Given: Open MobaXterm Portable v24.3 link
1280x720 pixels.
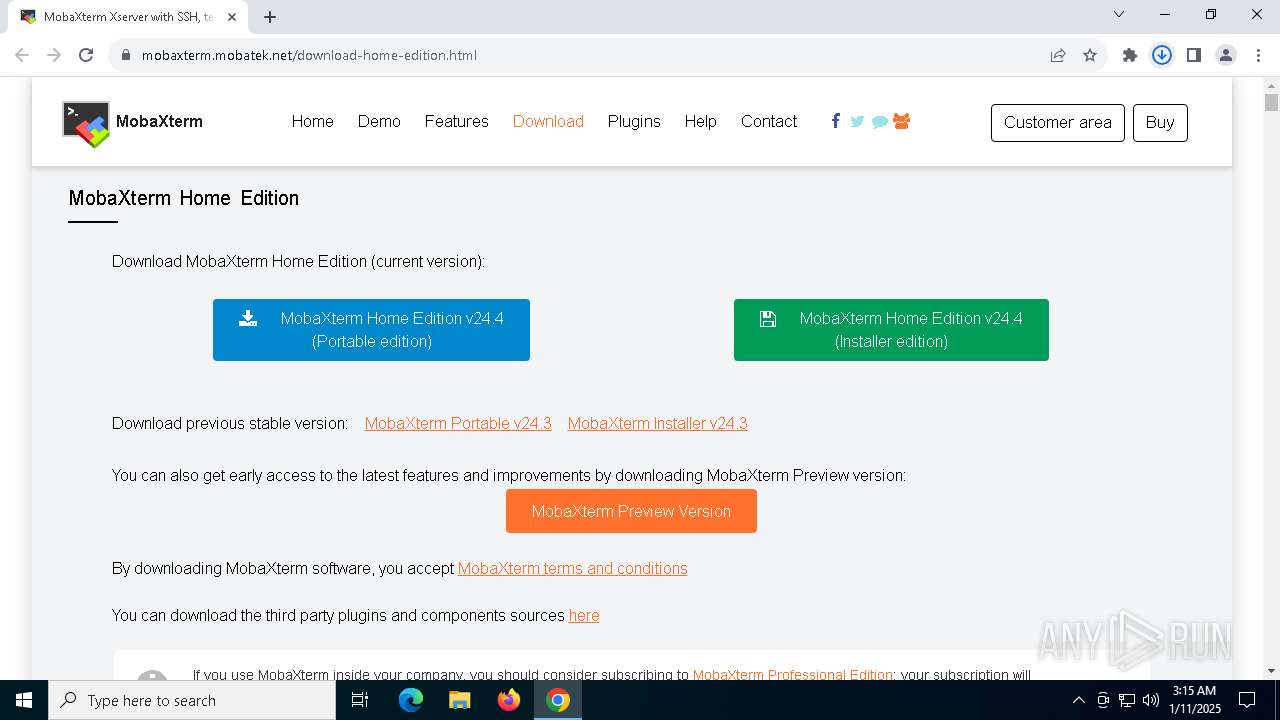Looking at the screenshot, I should click(458, 423).
